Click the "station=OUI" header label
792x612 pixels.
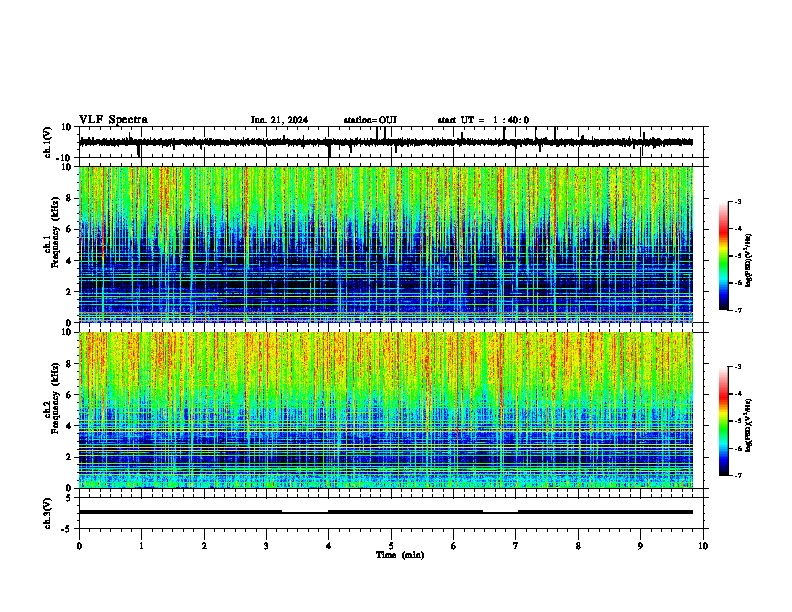tap(370, 120)
